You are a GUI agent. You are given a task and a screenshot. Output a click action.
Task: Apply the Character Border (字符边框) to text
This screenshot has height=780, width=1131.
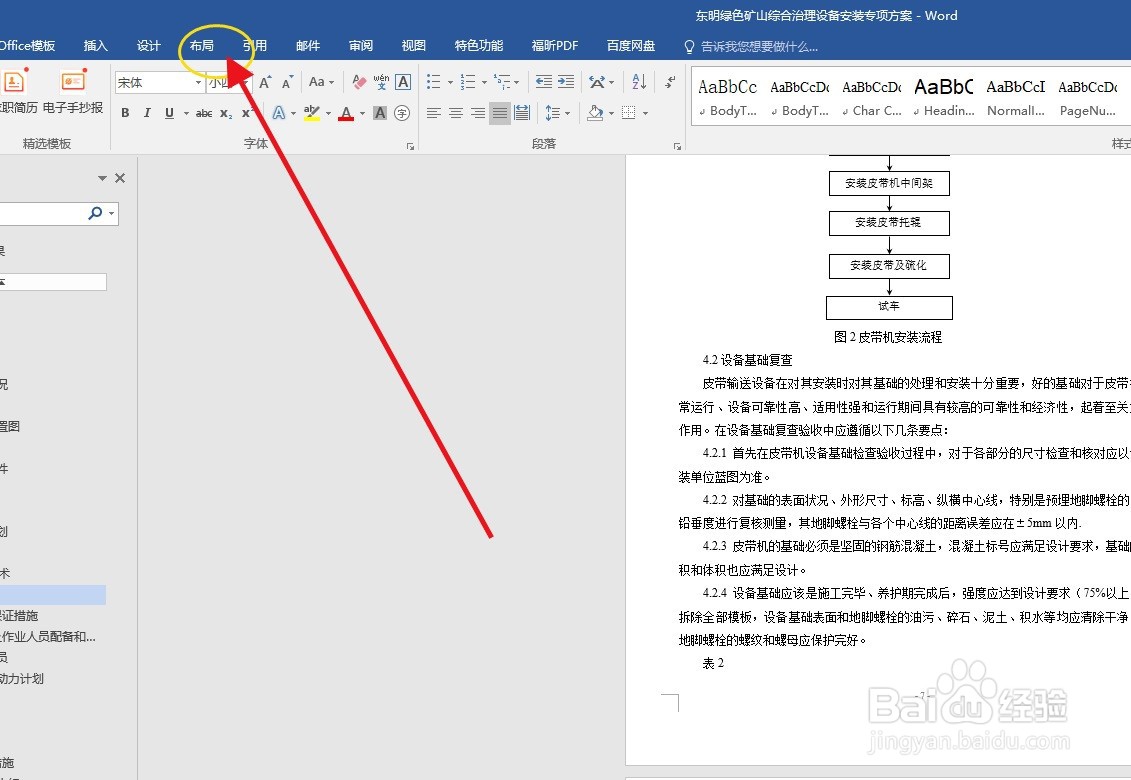(402, 81)
